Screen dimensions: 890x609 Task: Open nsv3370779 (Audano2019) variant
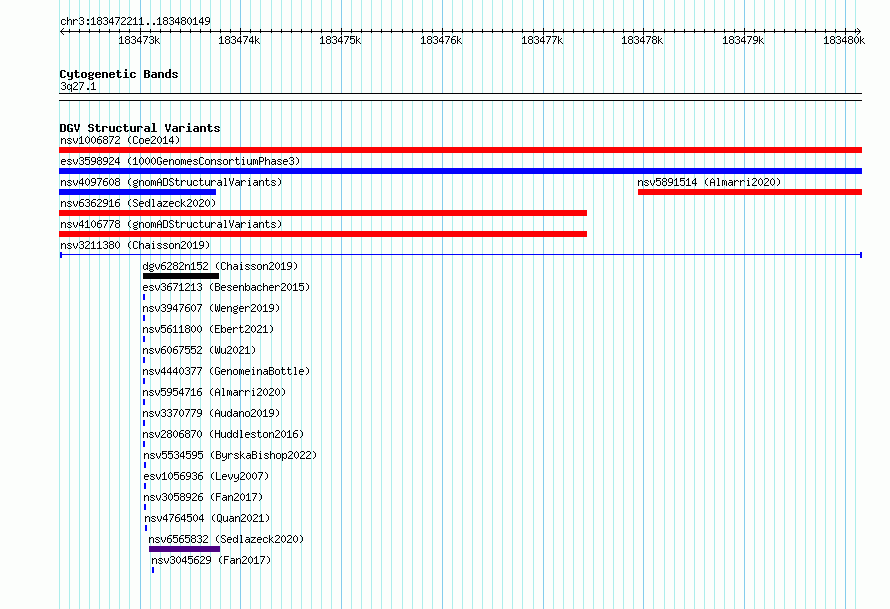click(x=211, y=413)
